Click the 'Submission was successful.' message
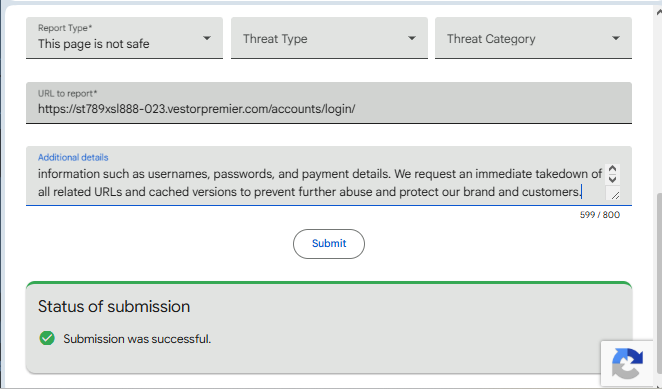The image size is (662, 389). (137, 339)
